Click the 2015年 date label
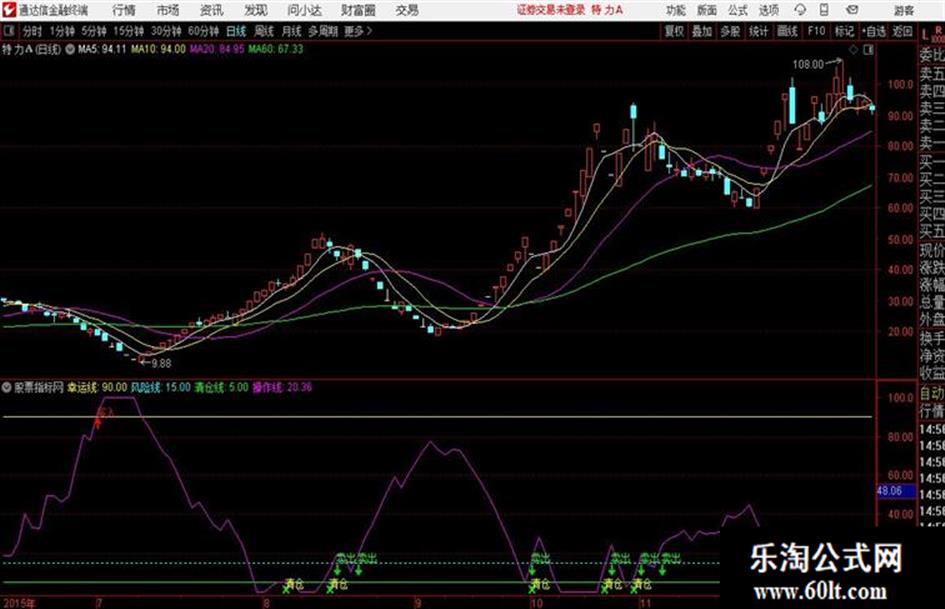Image resolution: width=945 pixels, height=609 pixels. [x=19, y=603]
